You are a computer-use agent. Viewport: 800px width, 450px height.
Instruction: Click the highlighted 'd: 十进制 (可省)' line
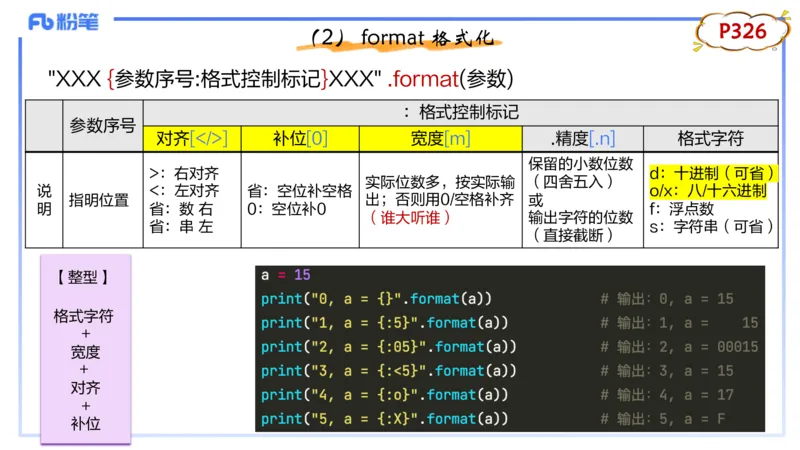click(x=712, y=173)
